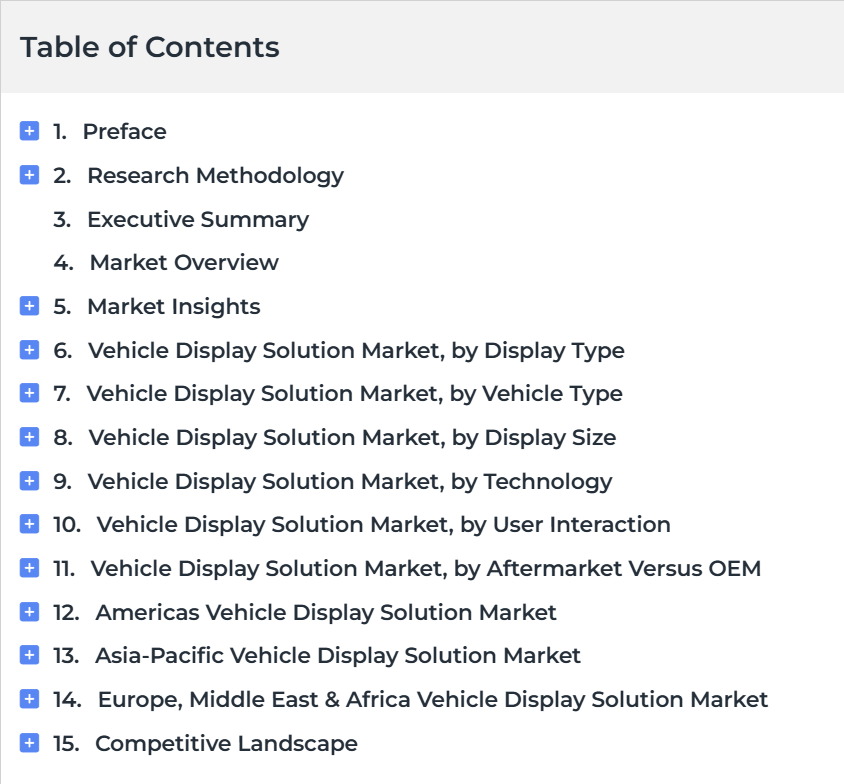Click plus icon beside Aftermarket Versus OEM
The height and width of the screenshot is (784, 844).
tap(29, 568)
